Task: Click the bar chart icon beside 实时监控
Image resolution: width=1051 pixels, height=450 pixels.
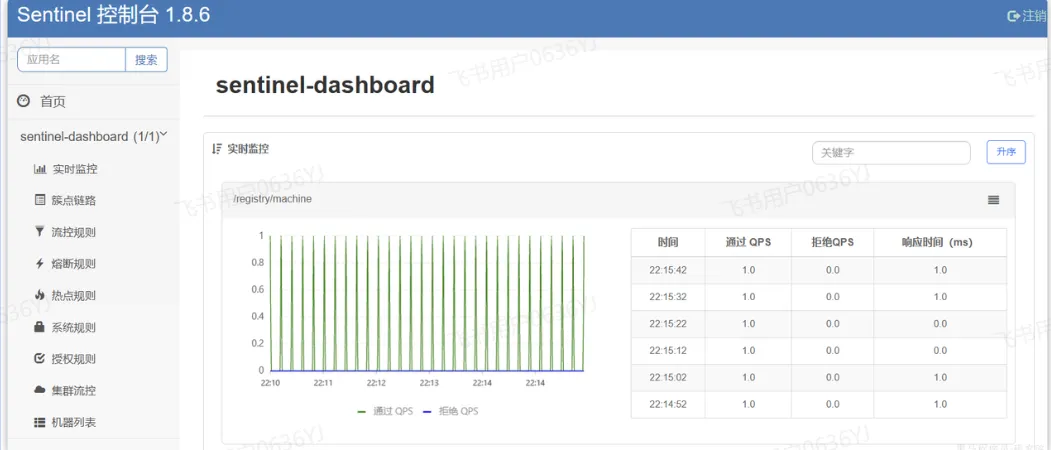Action: pyautogui.click(x=40, y=169)
